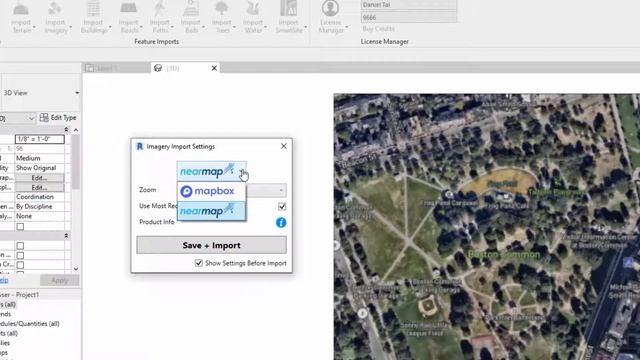640x360 pixels.
Task: Click the Show Original property value
Action: 40,168
